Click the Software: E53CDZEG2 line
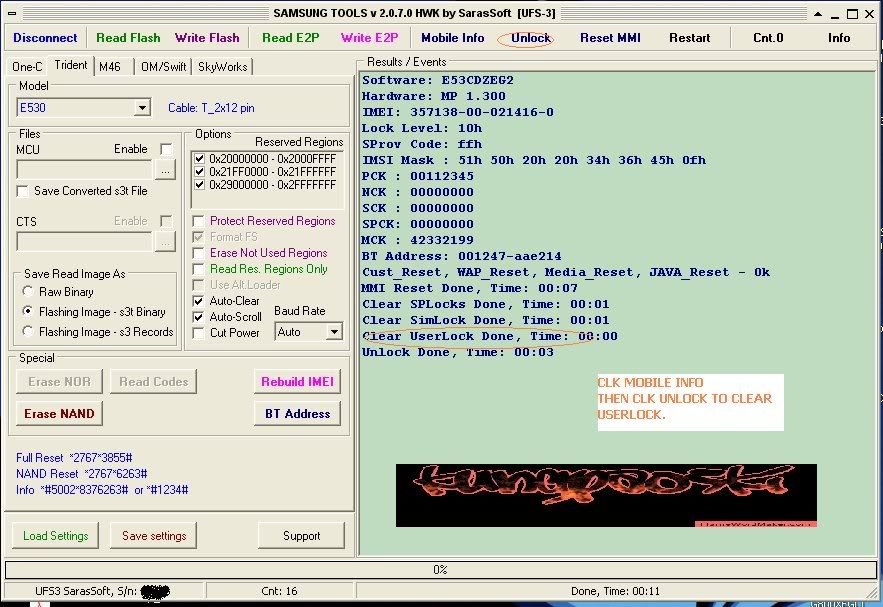Viewport: 883px width, 607px height. [x=438, y=80]
